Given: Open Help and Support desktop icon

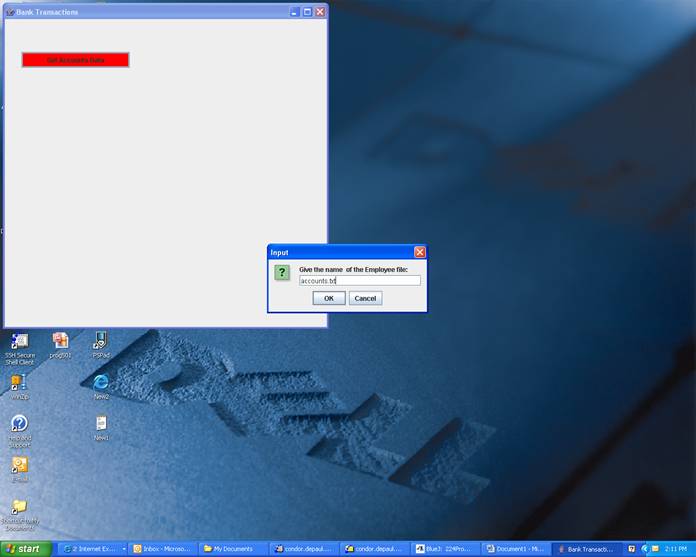Looking at the screenshot, I should pos(18,424).
